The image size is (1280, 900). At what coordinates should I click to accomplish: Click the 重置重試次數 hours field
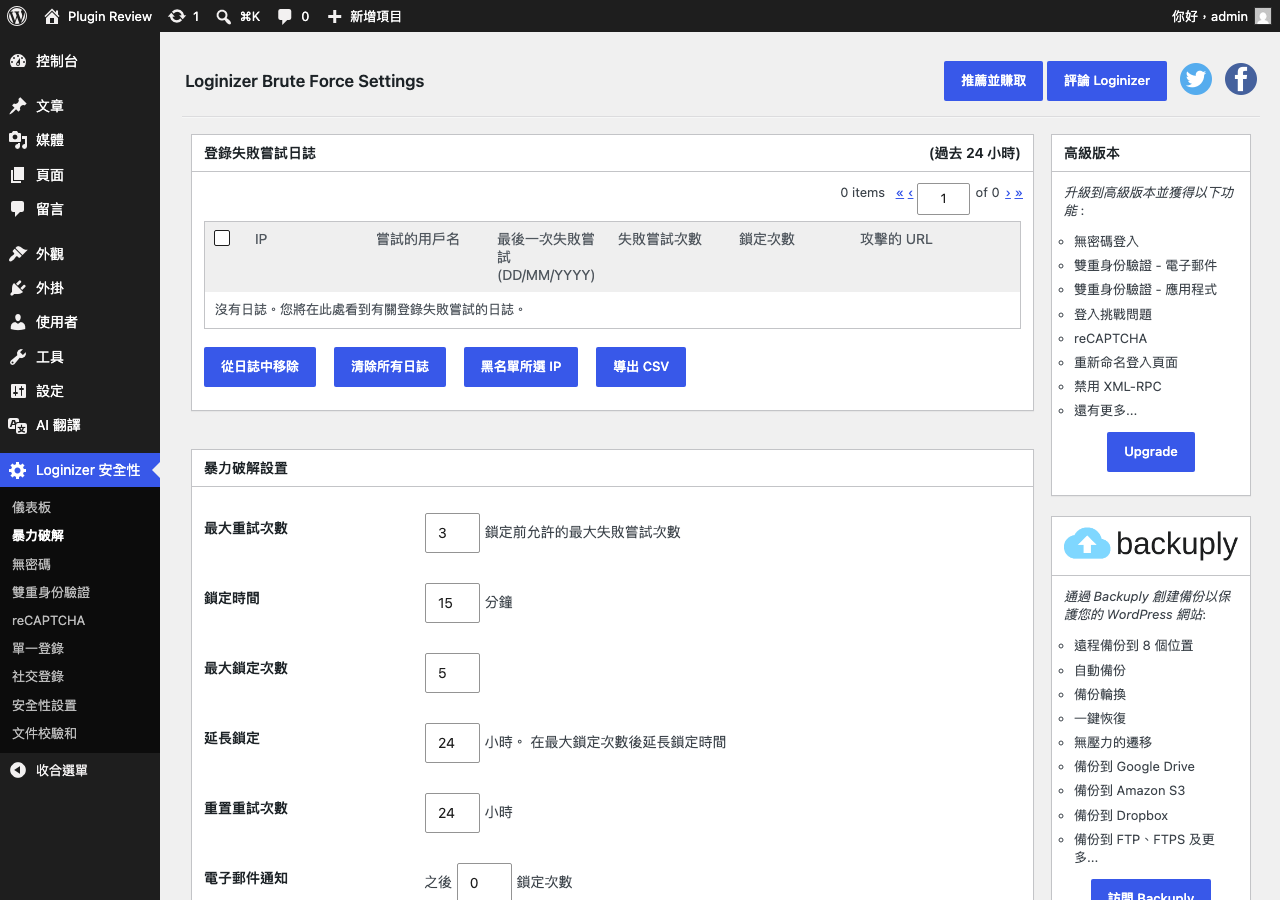452,813
